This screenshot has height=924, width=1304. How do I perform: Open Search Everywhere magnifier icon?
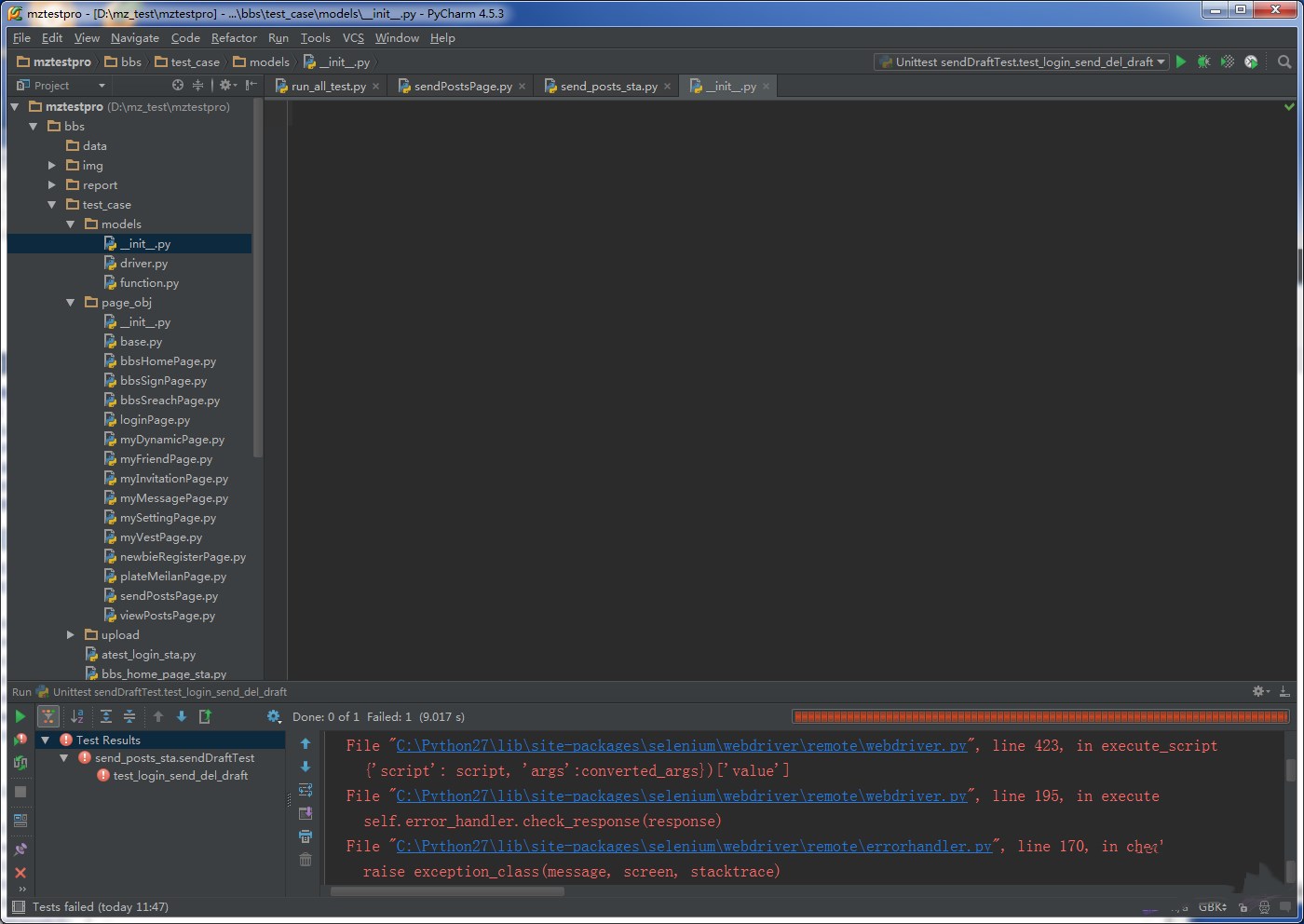pos(1284,61)
